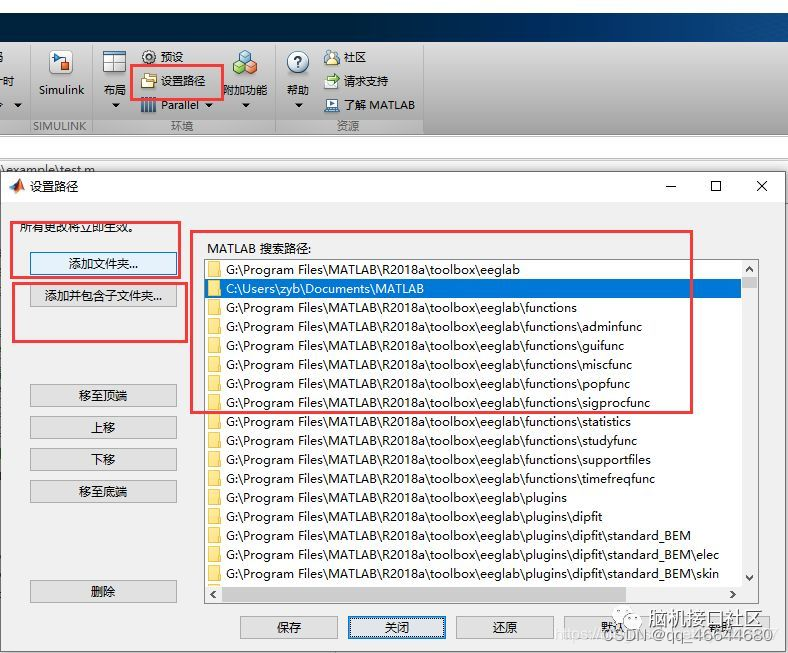788x653 pixels.
Task: Open Community (社区) link
Action: [345, 57]
